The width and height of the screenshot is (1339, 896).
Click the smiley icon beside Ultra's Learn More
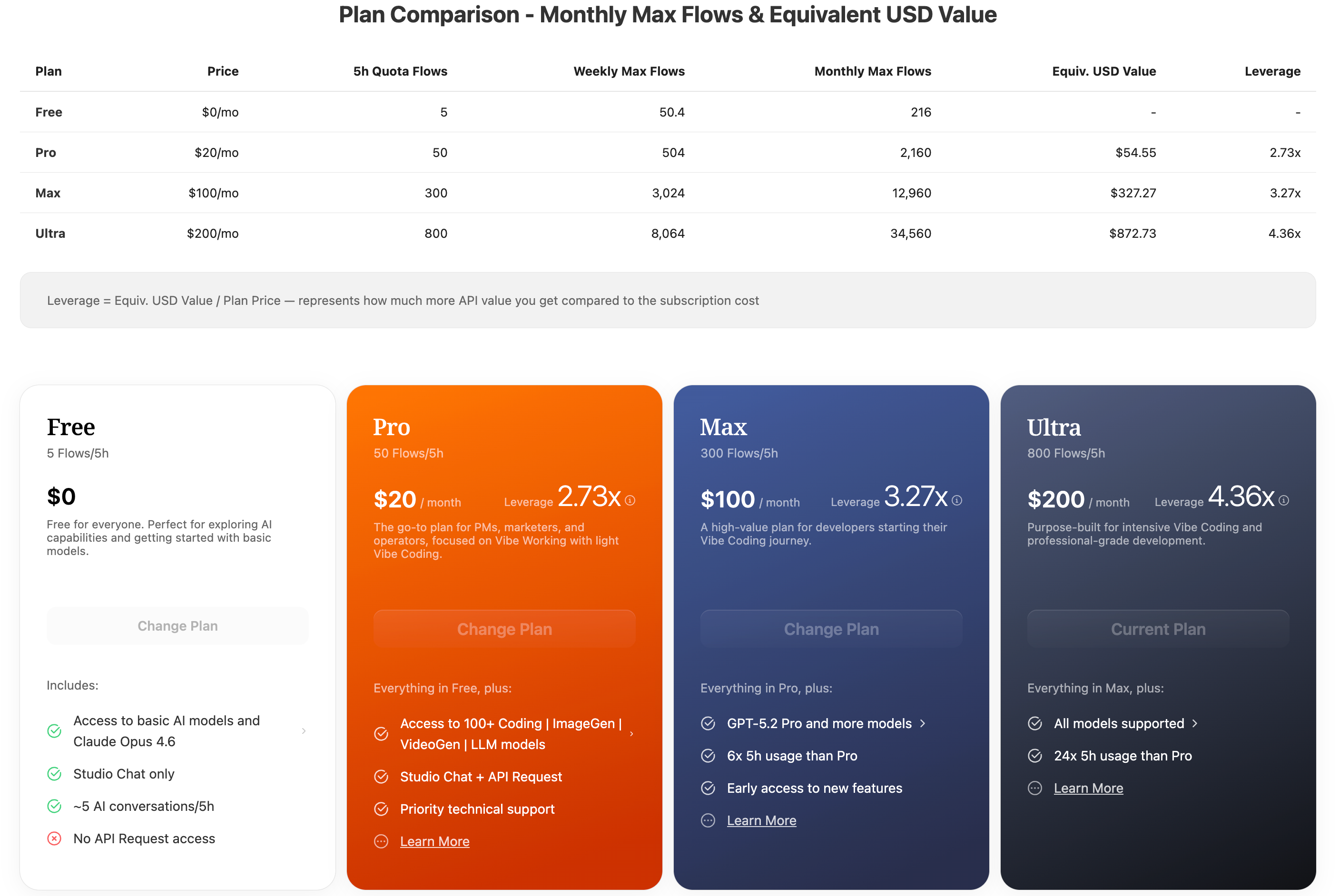(x=1034, y=788)
